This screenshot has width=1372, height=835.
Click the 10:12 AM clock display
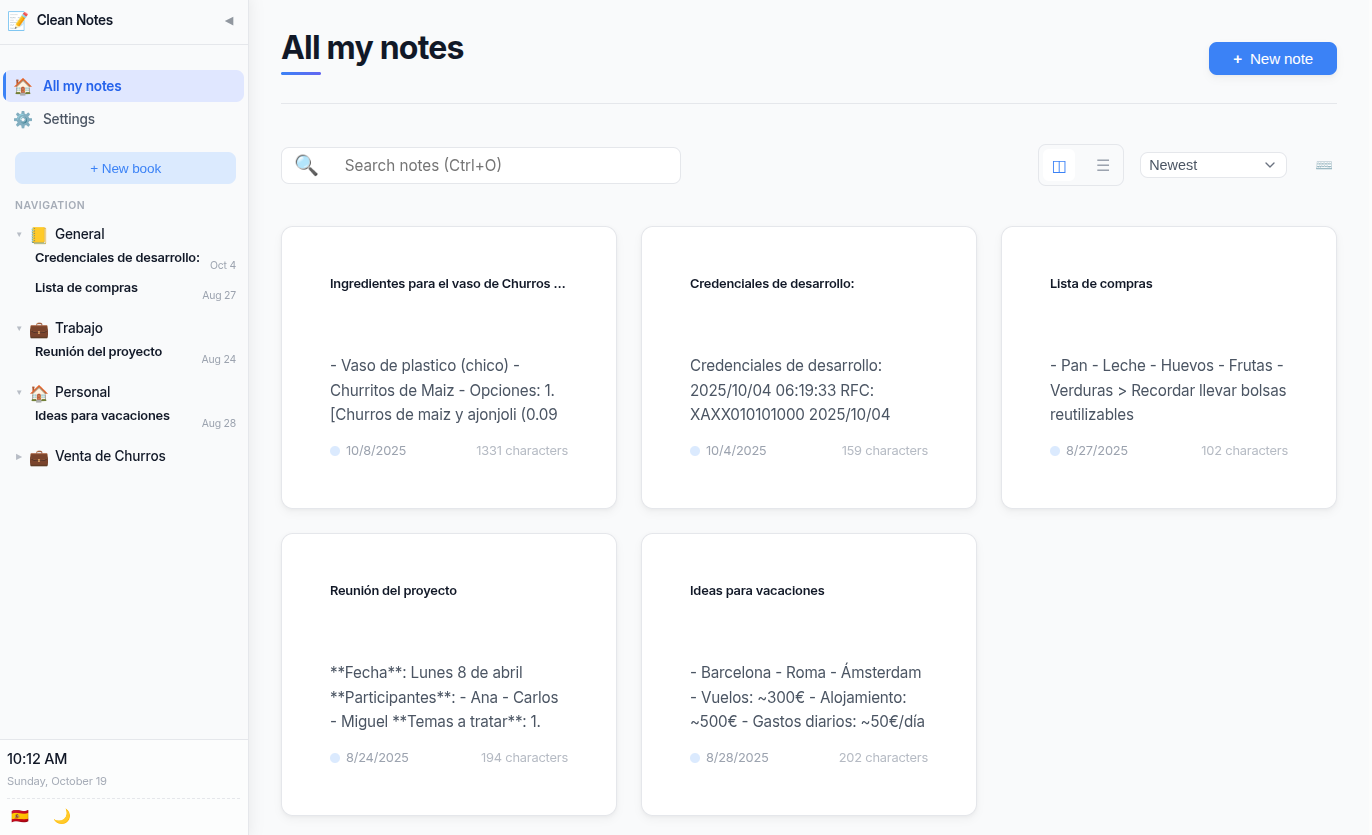click(x=37, y=759)
